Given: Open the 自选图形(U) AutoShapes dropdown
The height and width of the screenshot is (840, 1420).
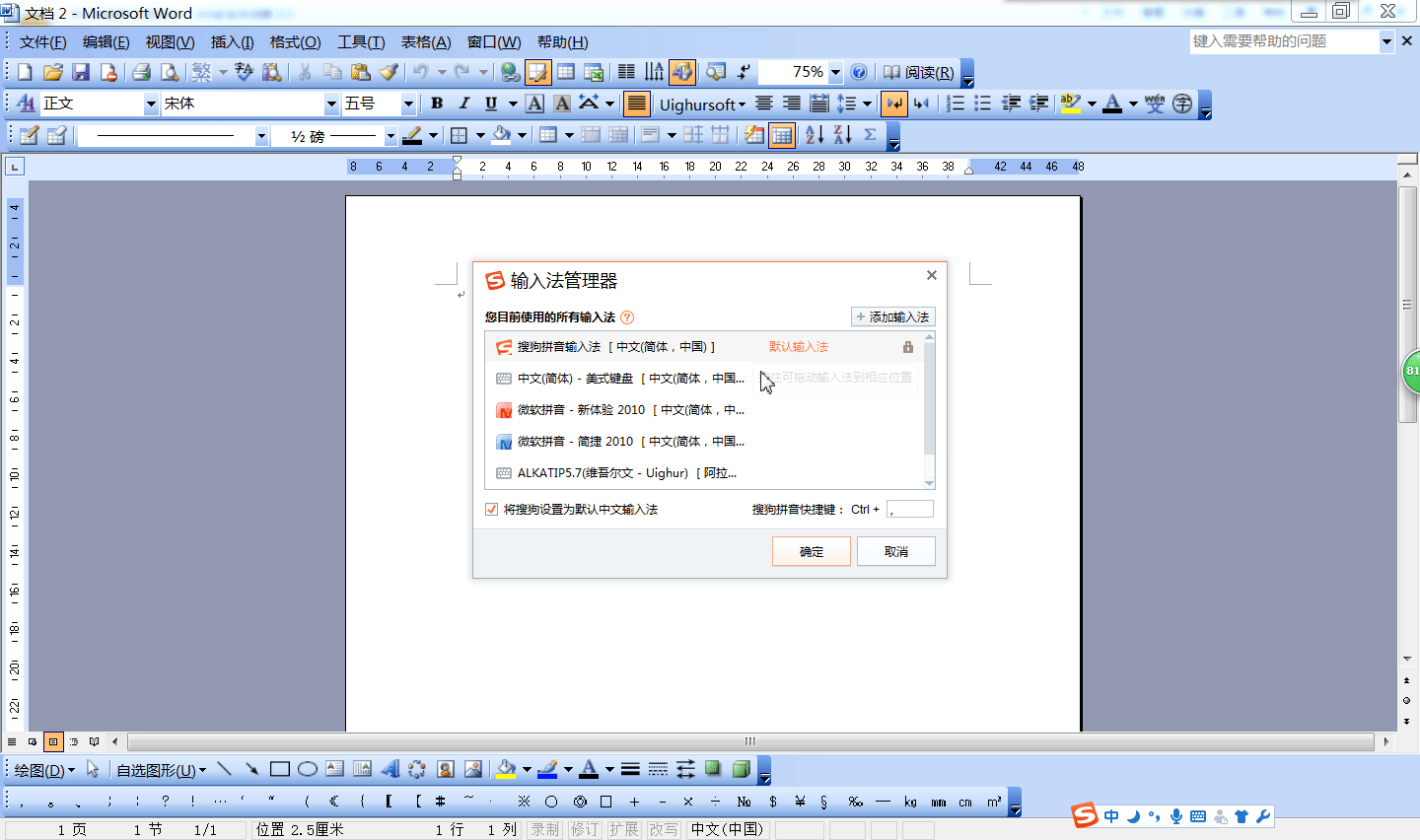Looking at the screenshot, I should [x=162, y=770].
